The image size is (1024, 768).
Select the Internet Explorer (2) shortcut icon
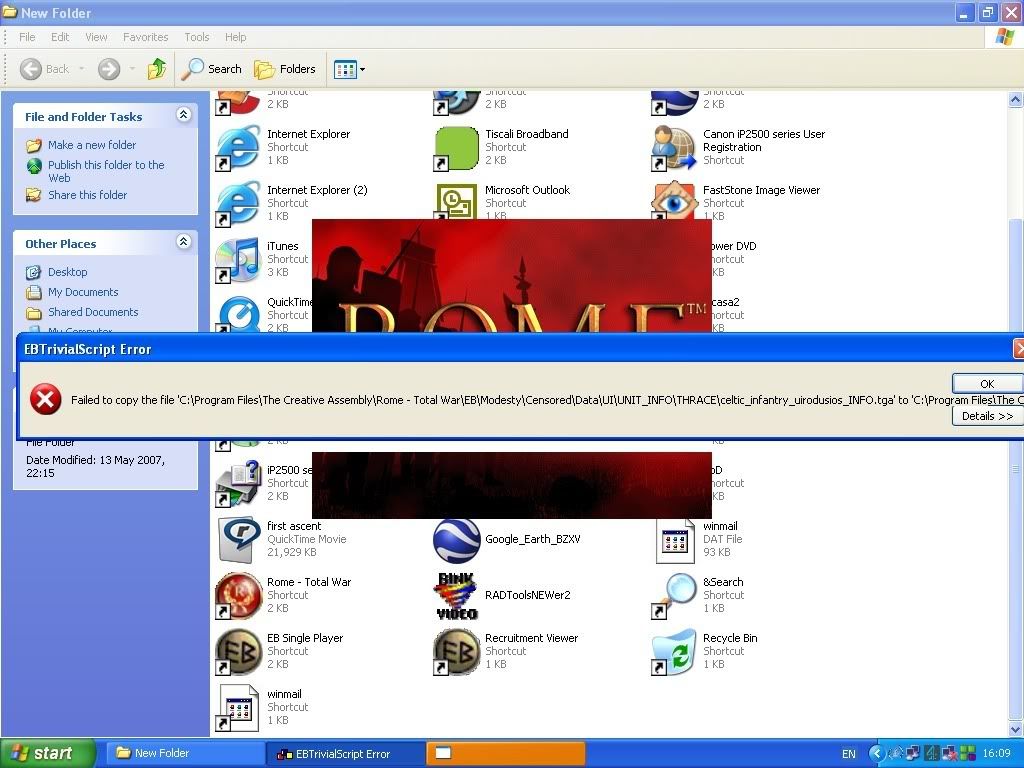pyautogui.click(x=238, y=205)
